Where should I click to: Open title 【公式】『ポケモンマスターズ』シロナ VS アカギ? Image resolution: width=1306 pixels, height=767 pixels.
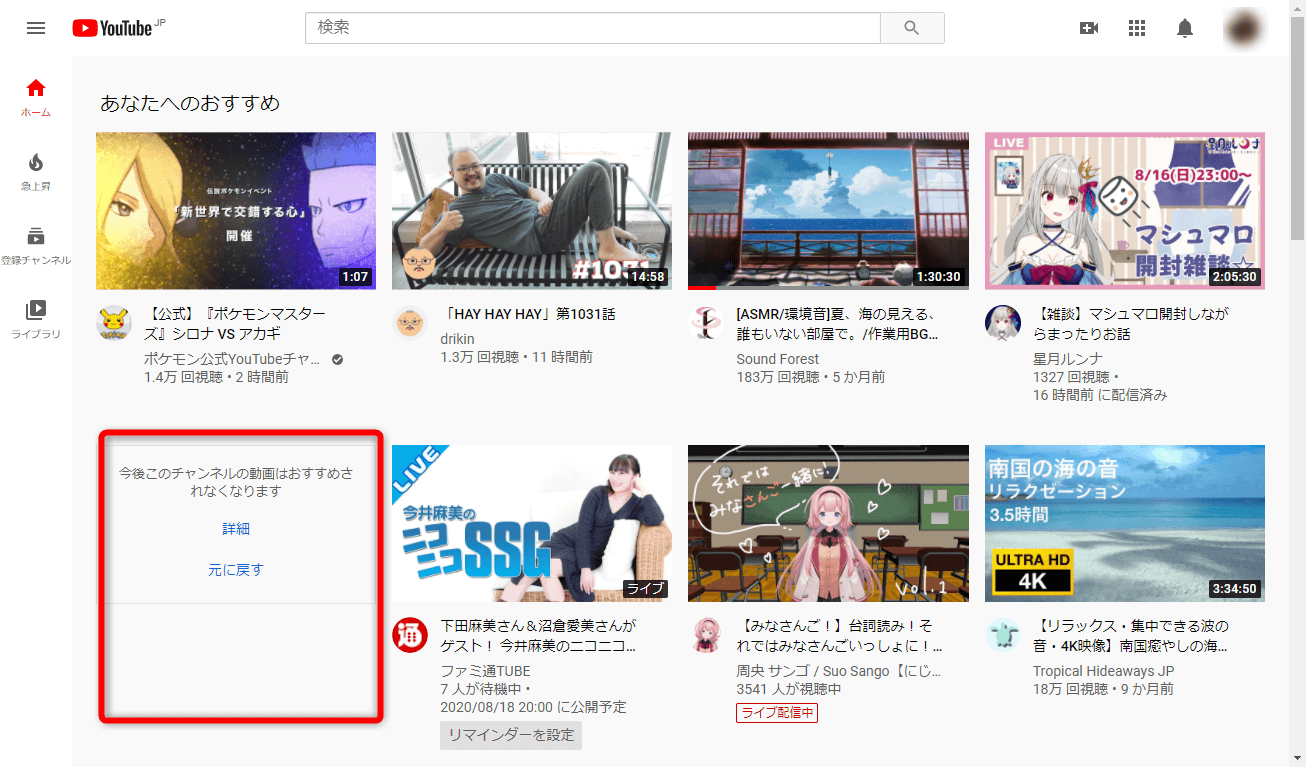[235, 324]
